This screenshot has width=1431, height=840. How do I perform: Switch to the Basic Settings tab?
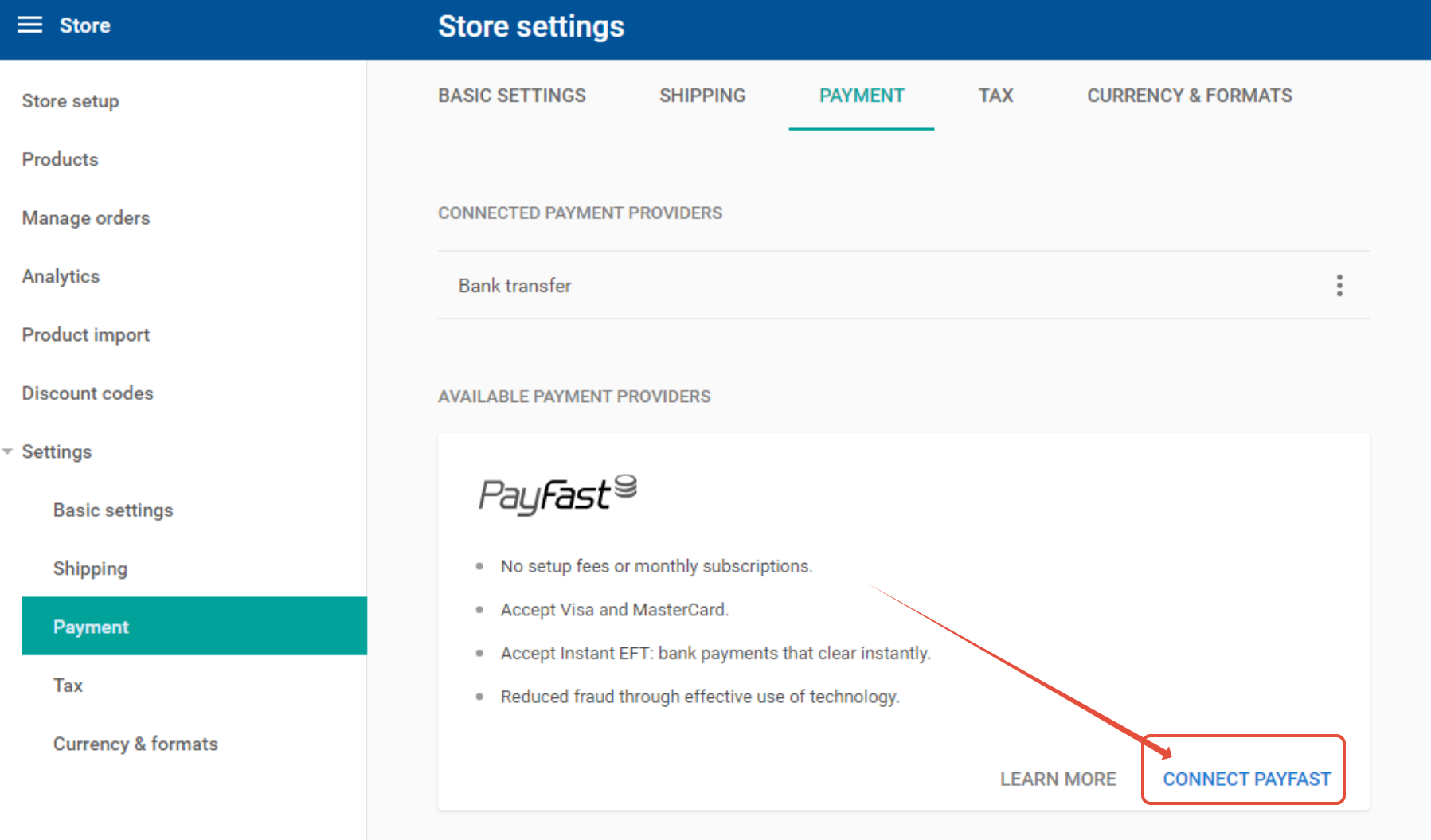coord(511,96)
